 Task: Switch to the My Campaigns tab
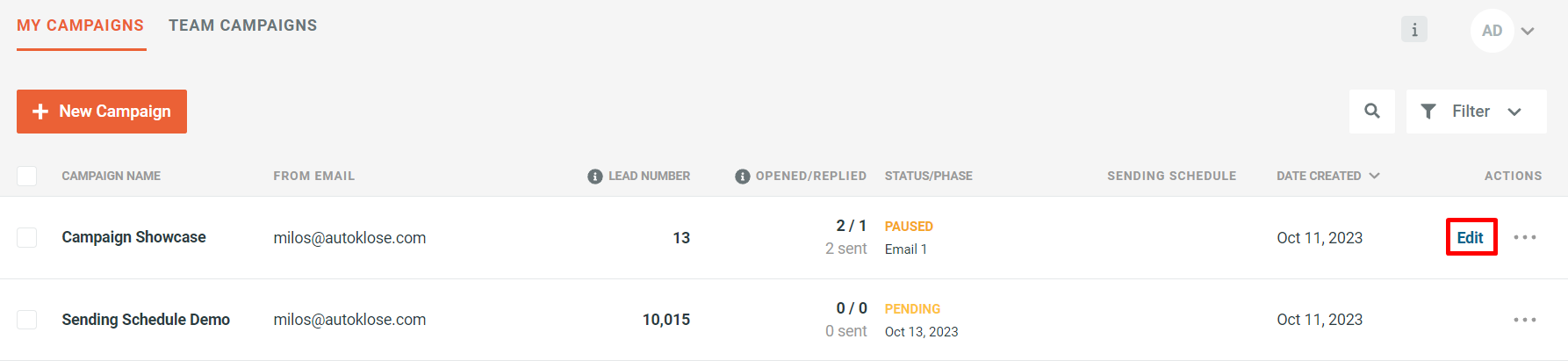pos(81,25)
